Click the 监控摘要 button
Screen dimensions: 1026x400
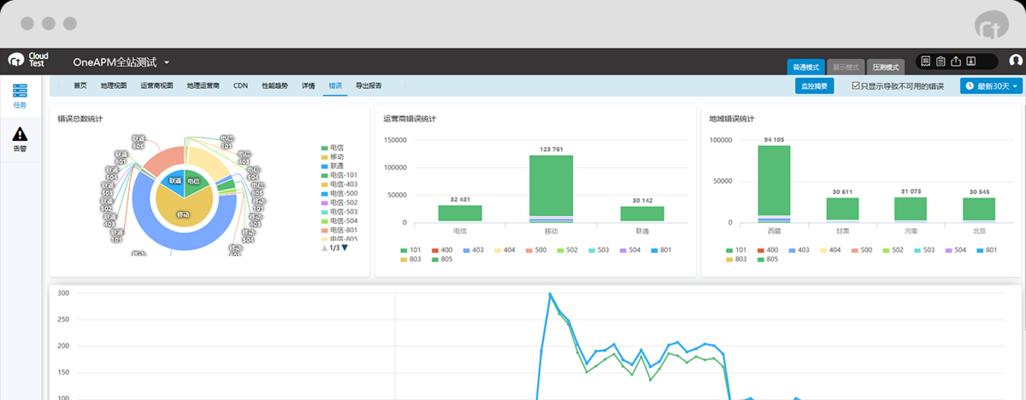[x=815, y=86]
